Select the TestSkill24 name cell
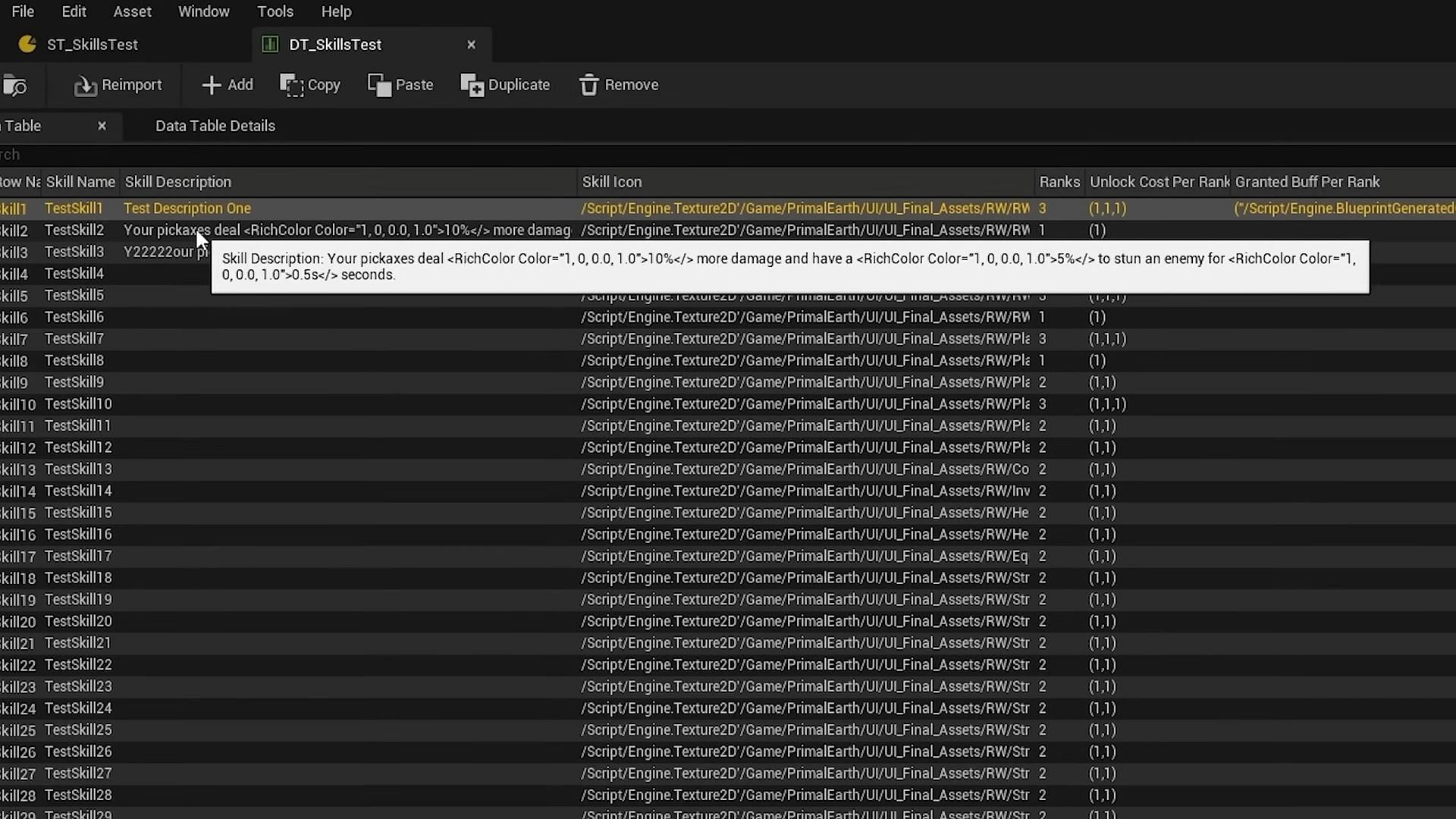 [x=78, y=708]
